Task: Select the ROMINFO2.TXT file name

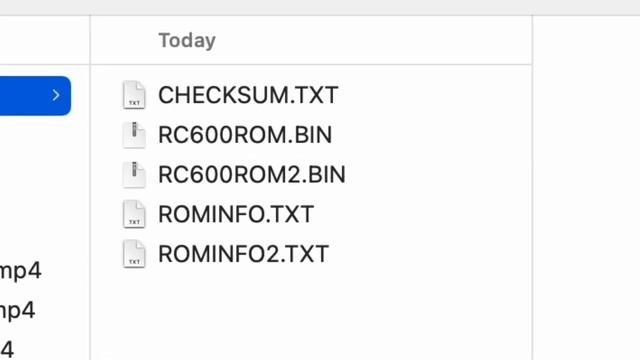Action: [243, 253]
